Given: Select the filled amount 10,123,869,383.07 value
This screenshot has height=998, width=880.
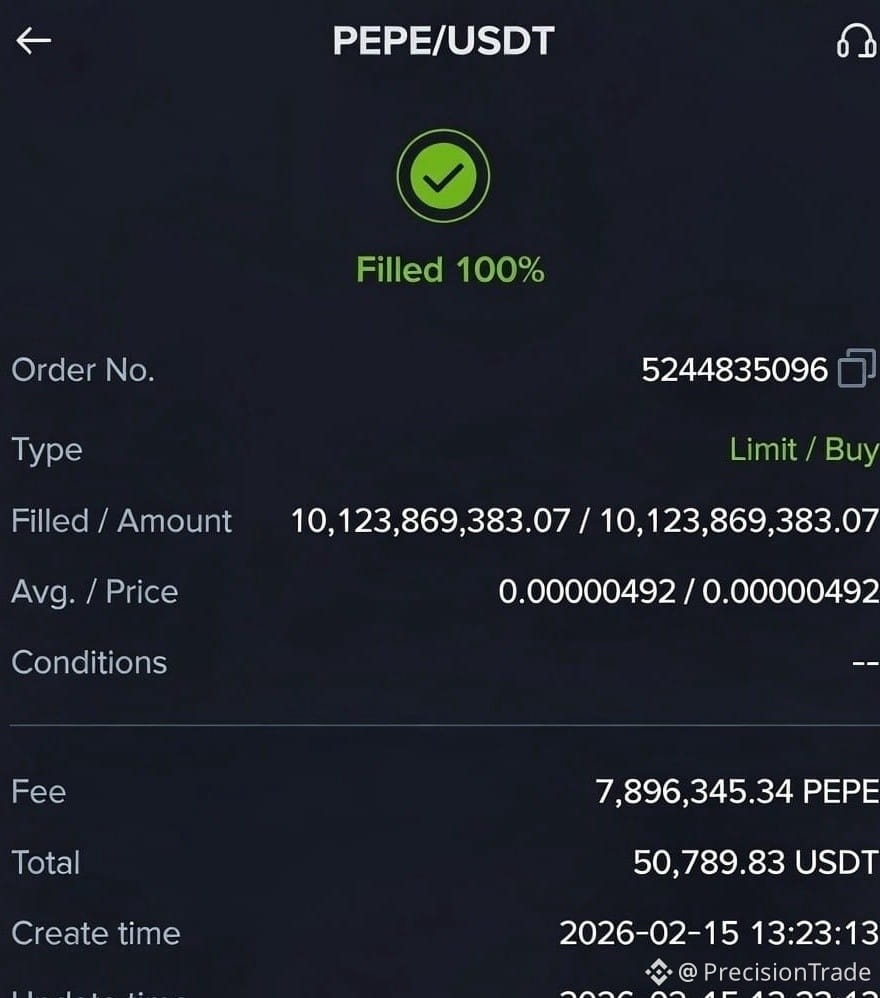Looking at the screenshot, I should (430, 521).
